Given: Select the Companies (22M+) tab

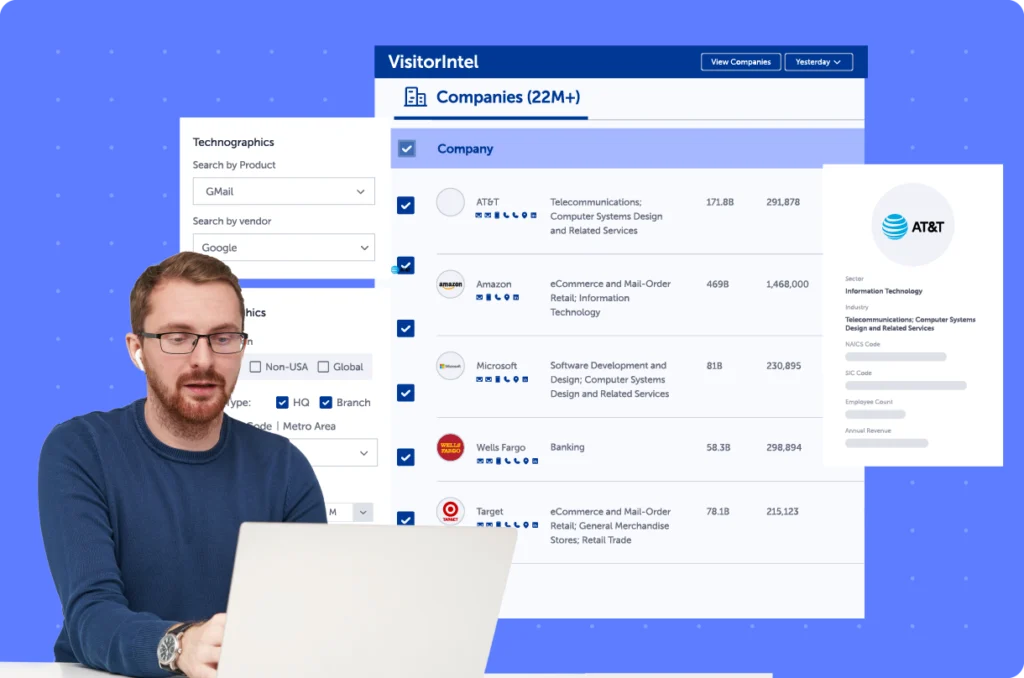Looking at the screenshot, I should 491,97.
